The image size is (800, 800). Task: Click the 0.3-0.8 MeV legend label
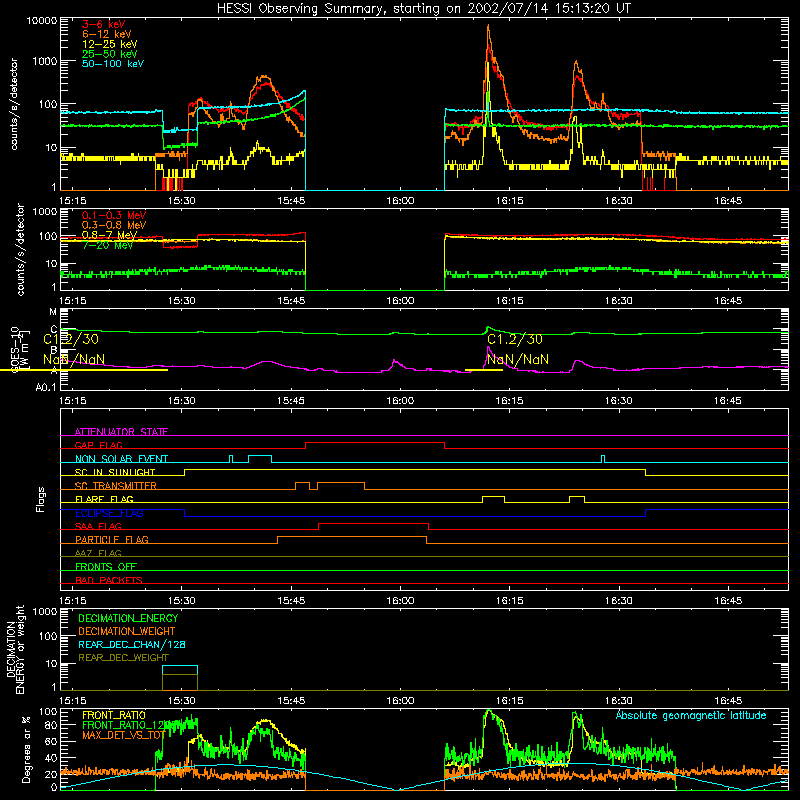point(114,225)
